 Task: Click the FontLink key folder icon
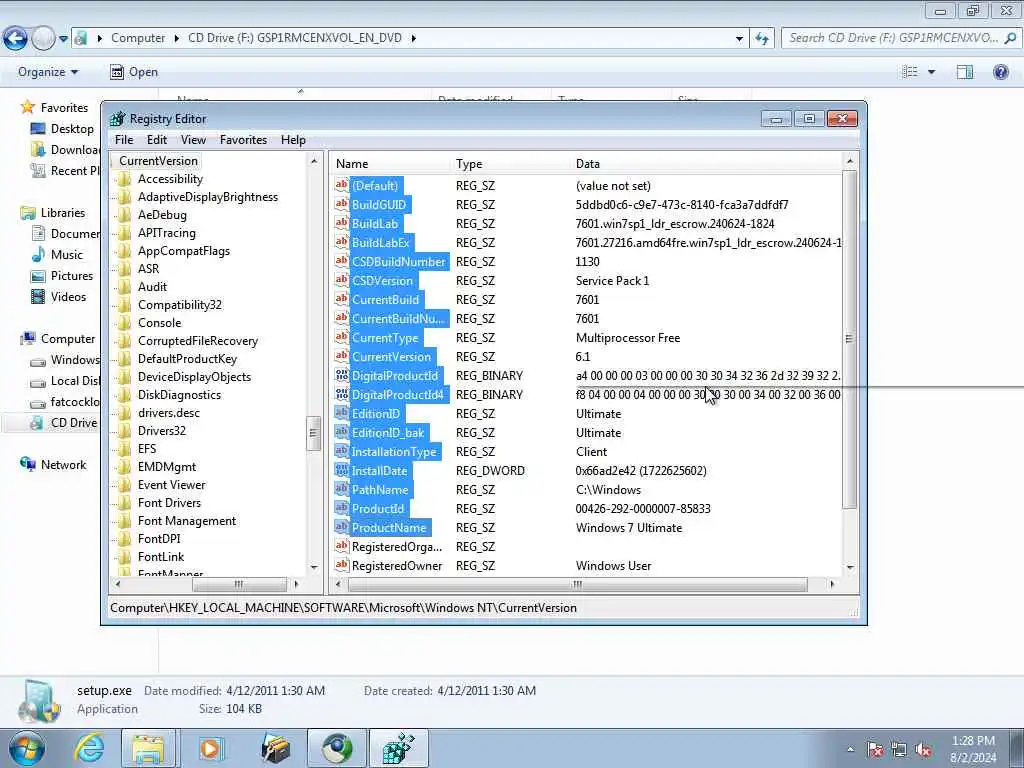pyautogui.click(x=124, y=556)
